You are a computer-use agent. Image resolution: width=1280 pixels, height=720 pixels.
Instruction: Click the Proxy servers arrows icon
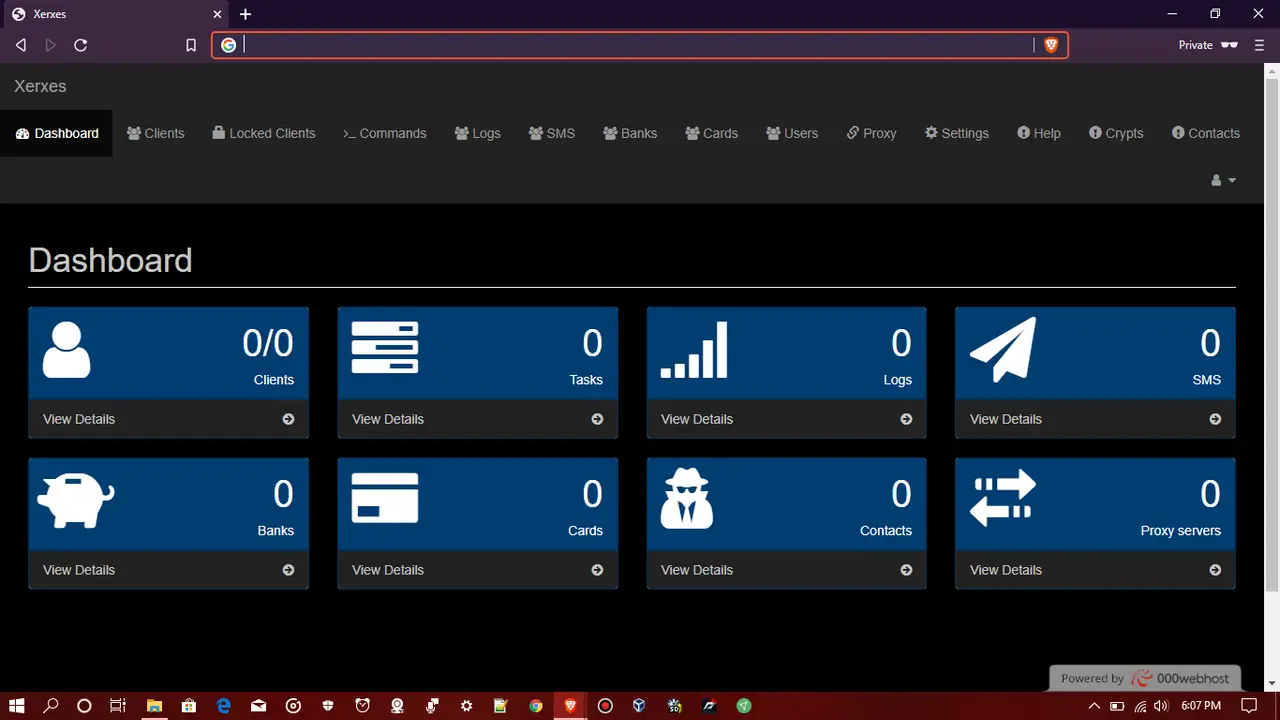click(1003, 498)
